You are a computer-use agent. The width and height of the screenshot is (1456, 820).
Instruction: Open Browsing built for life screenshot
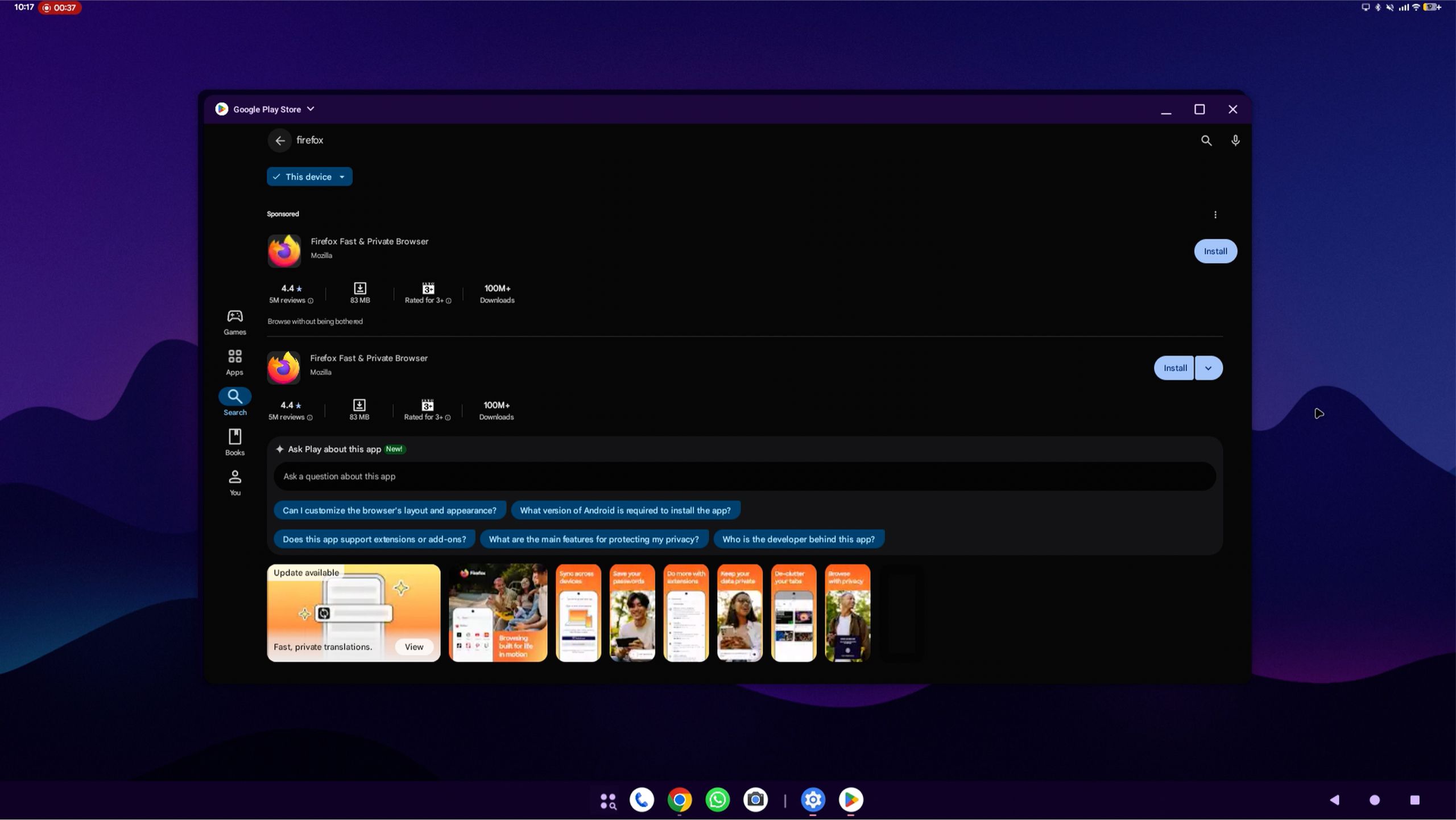498,613
